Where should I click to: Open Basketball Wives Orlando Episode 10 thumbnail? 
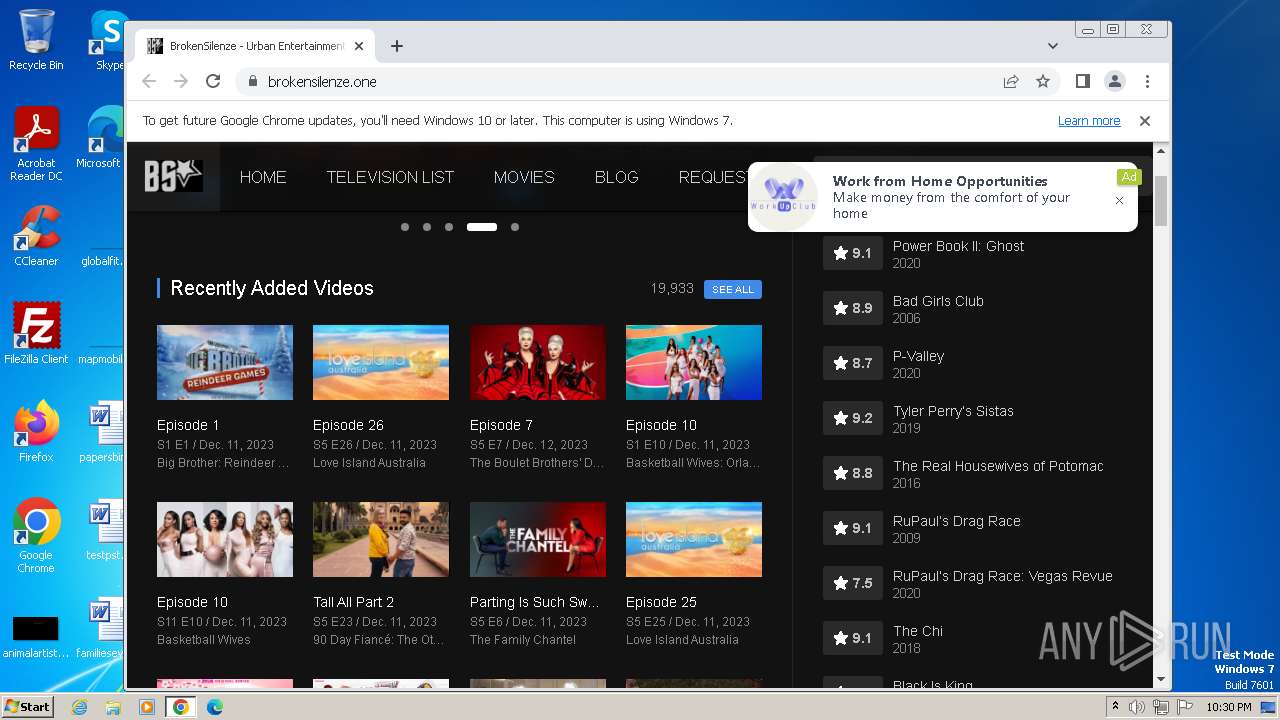coord(694,362)
